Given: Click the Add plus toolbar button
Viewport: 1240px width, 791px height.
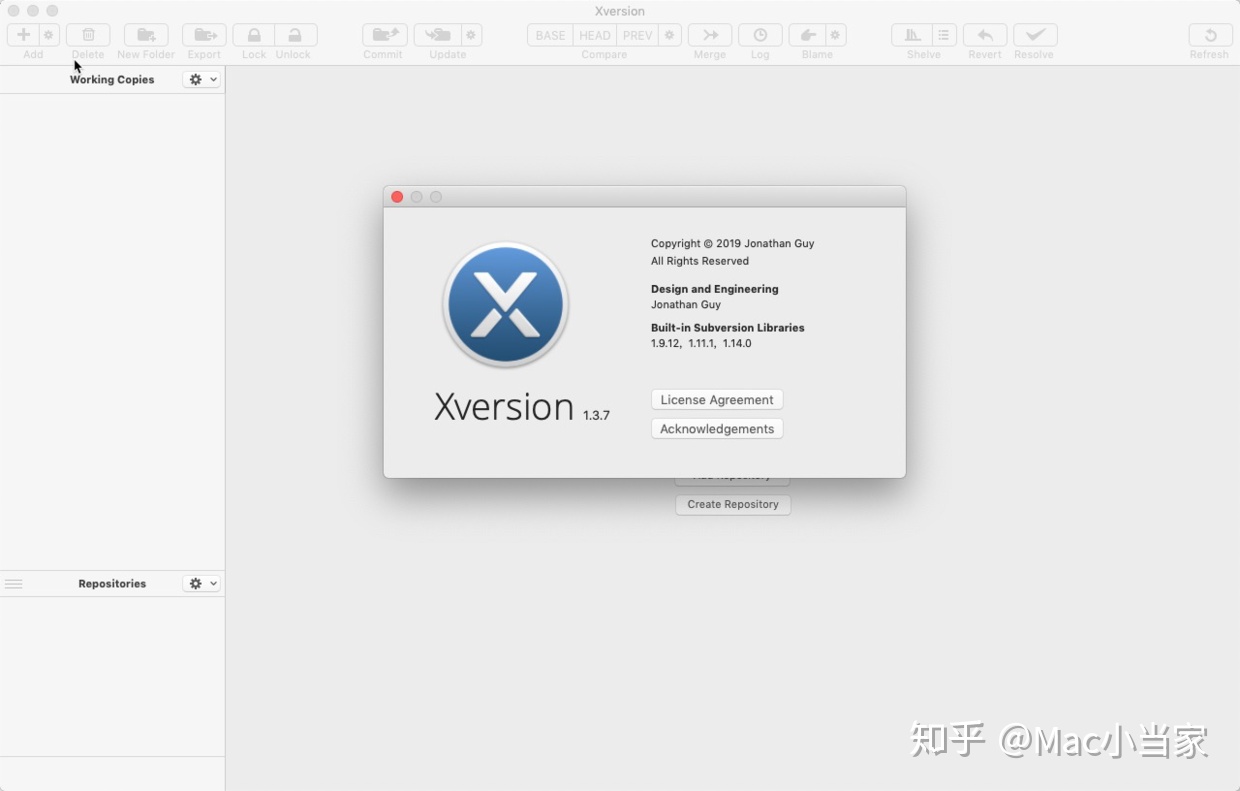Looking at the screenshot, I should [23, 35].
